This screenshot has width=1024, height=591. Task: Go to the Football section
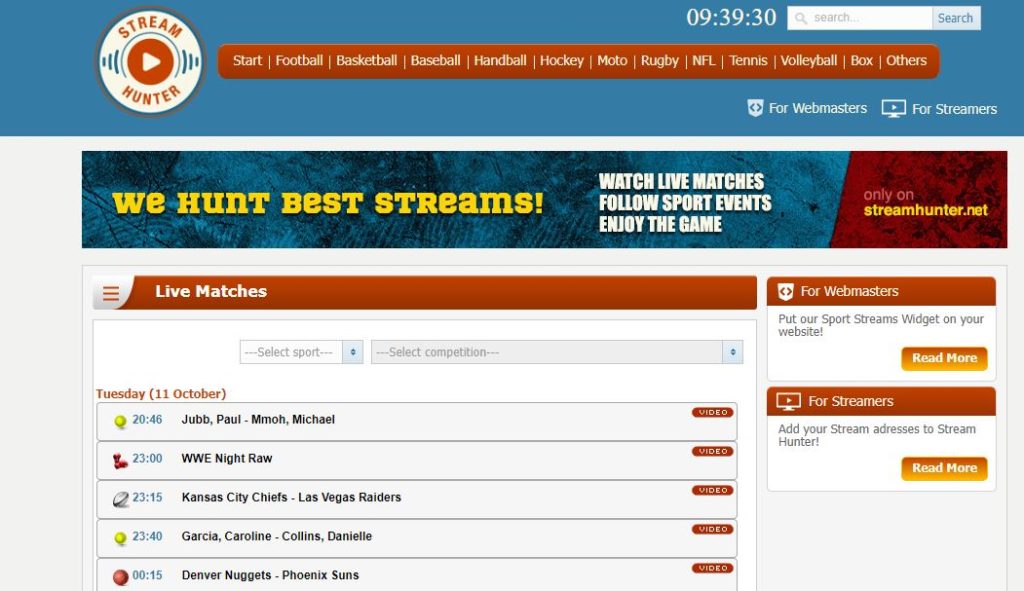pyautogui.click(x=299, y=61)
